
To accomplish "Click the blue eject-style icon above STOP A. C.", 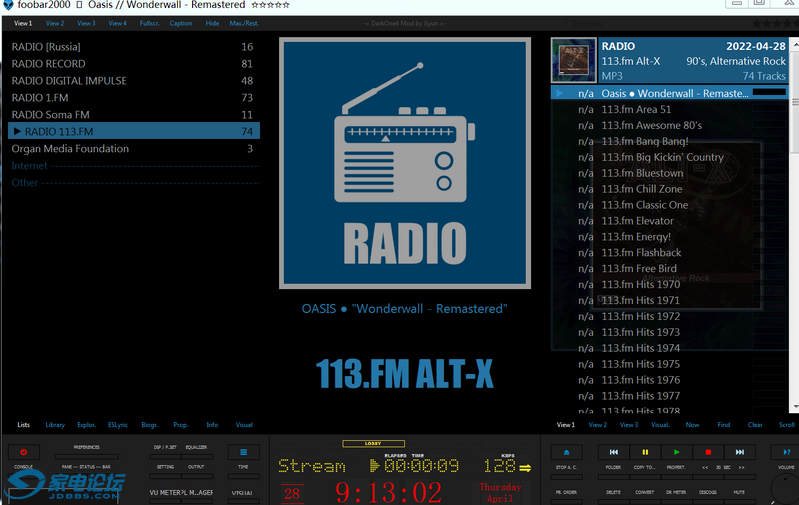I will coord(566,452).
